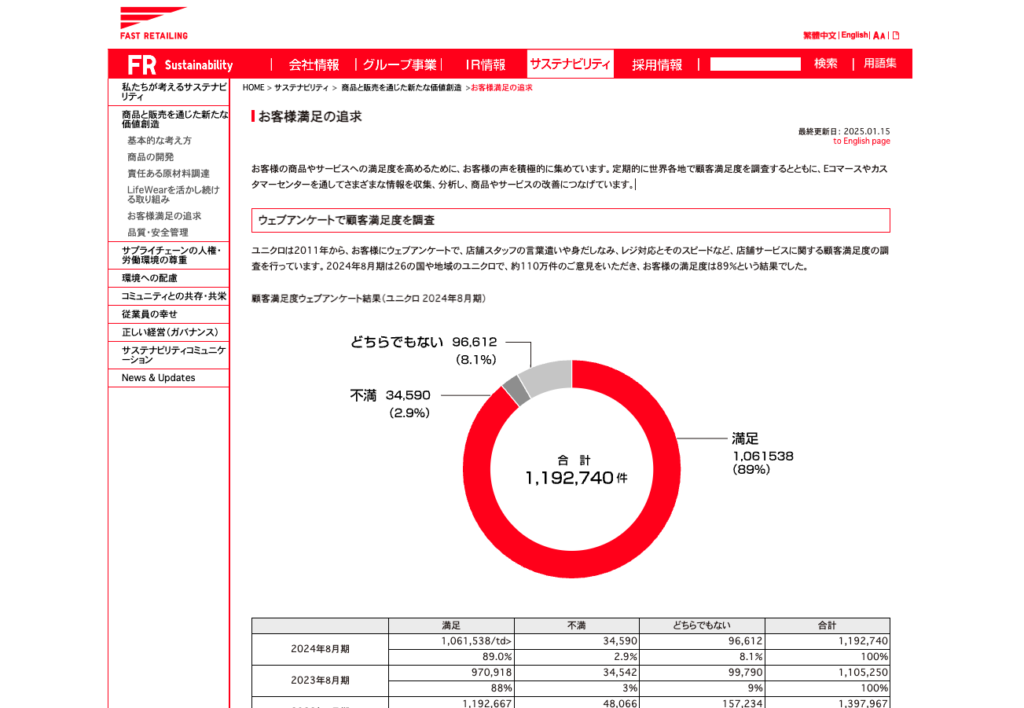
Task: Click the red お客様満足の追求 breadcrumb item
Action: click(x=502, y=88)
